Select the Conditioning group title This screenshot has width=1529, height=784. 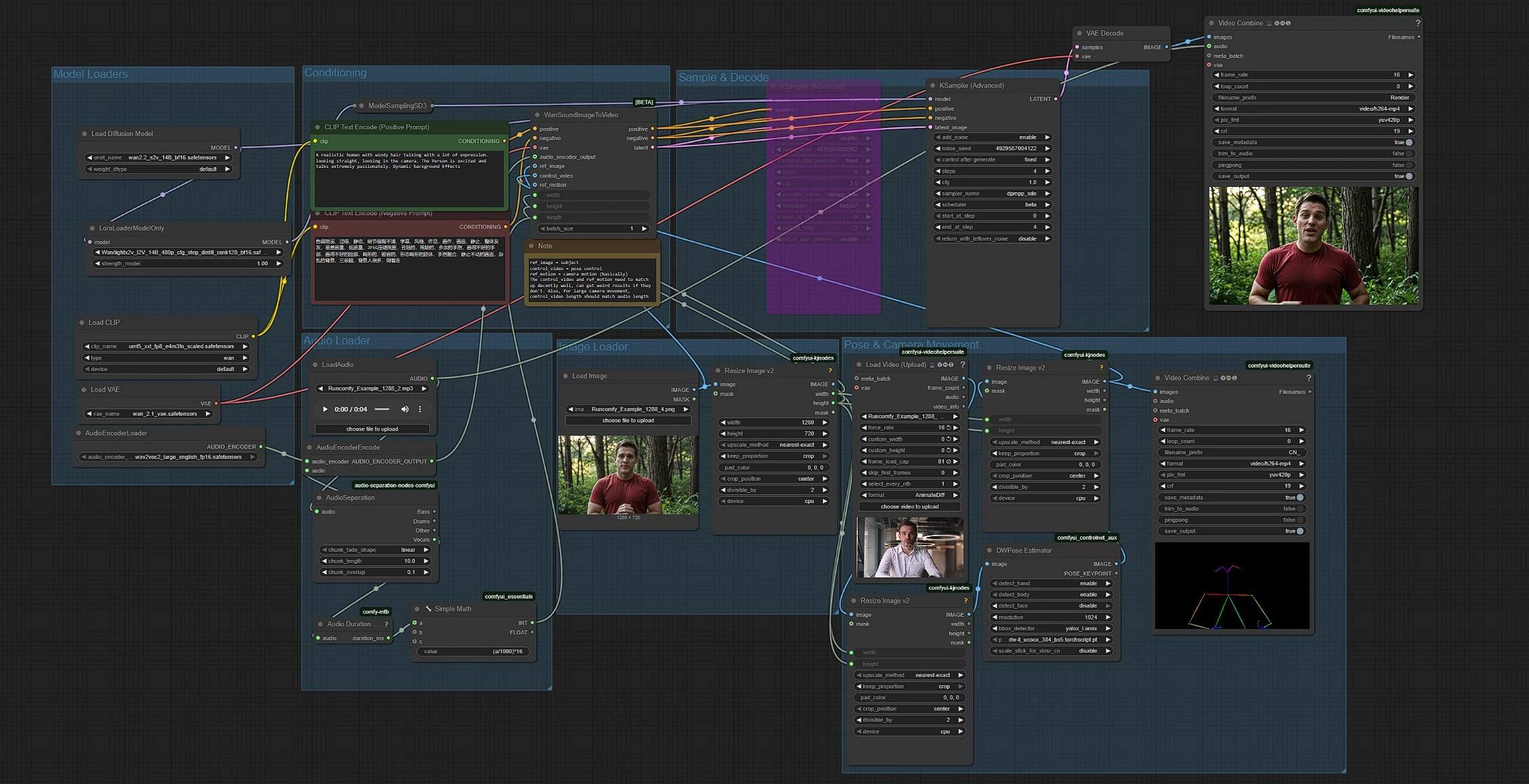pyautogui.click(x=335, y=72)
